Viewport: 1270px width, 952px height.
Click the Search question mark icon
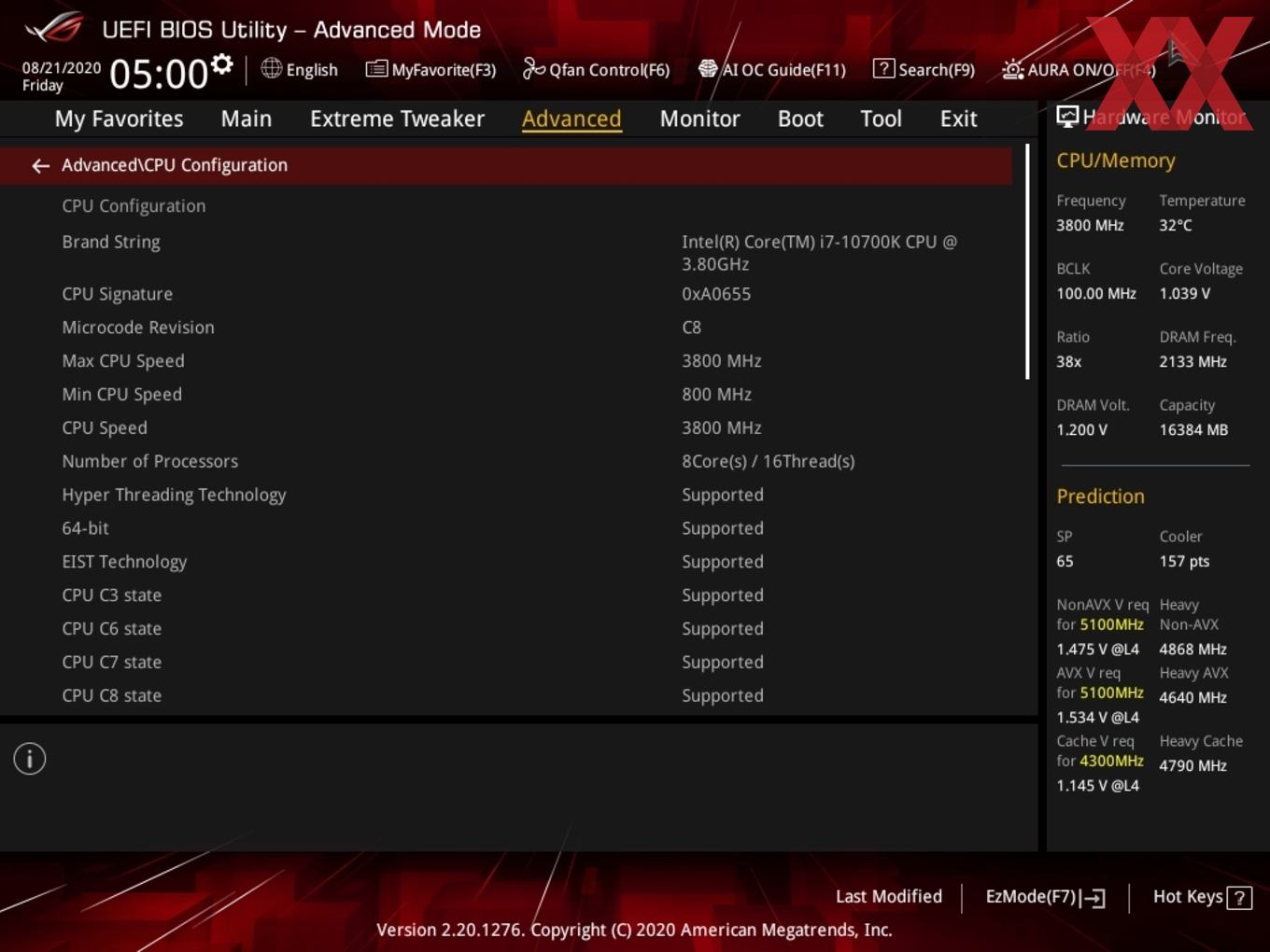tap(883, 68)
